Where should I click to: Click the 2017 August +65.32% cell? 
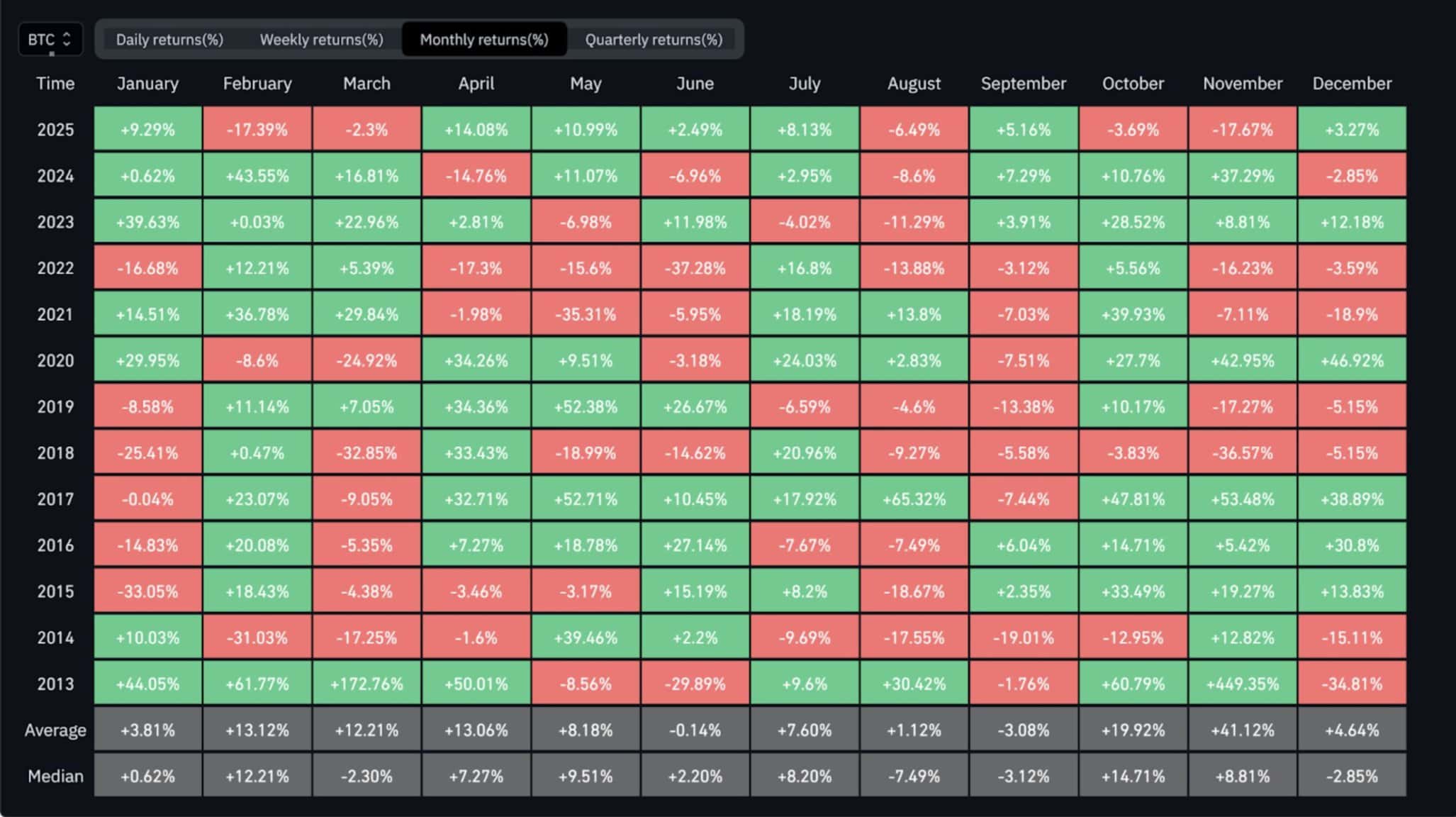pos(914,499)
